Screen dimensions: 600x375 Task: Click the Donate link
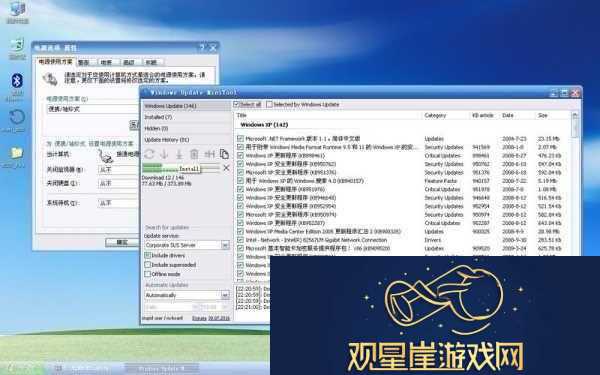coord(199,318)
